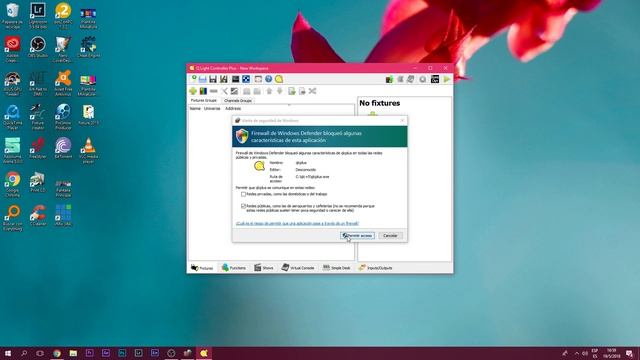Create a new workspace in QLC+ toolbar

pos(193,79)
